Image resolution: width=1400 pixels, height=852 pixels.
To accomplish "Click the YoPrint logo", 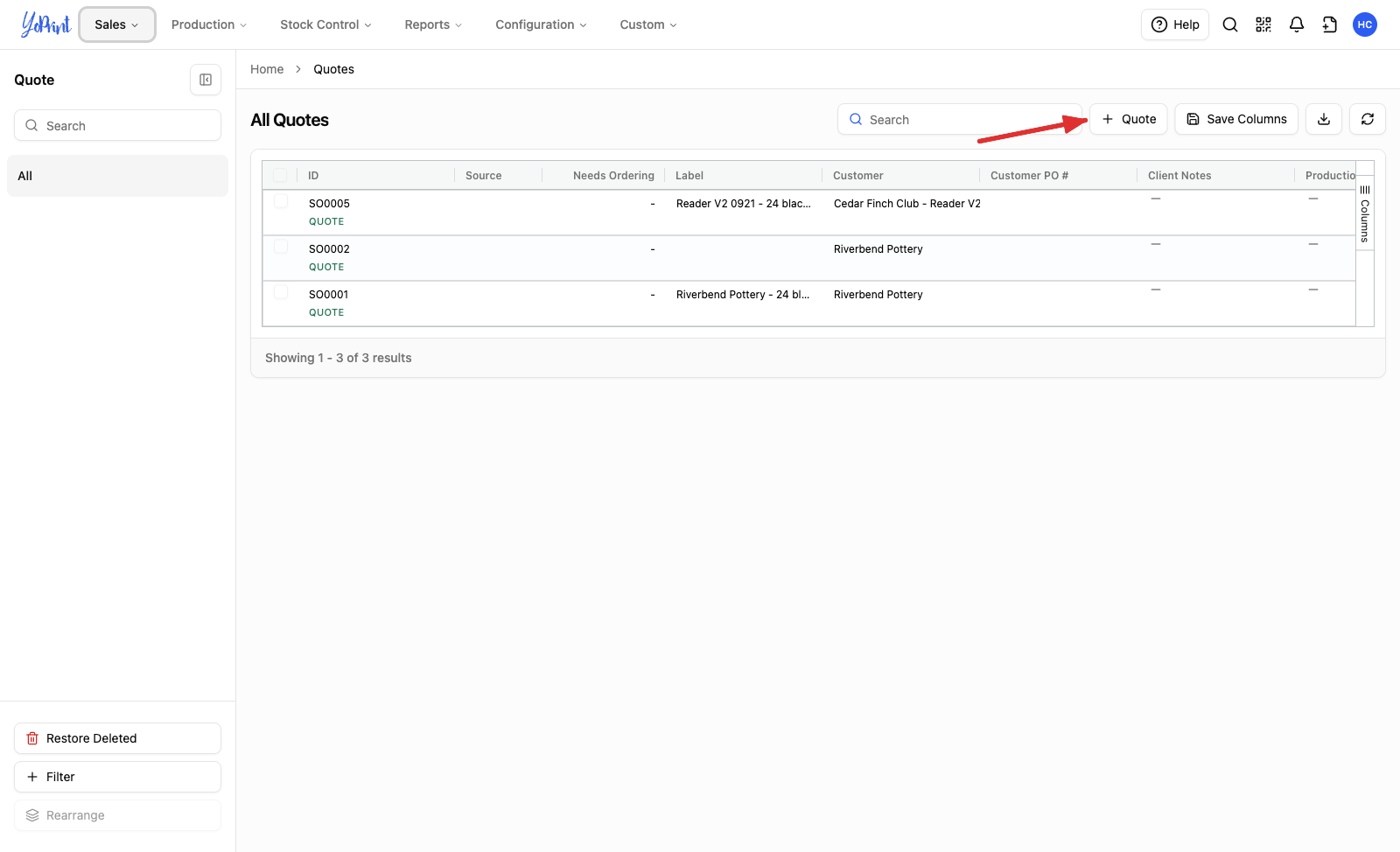I will 45,24.
